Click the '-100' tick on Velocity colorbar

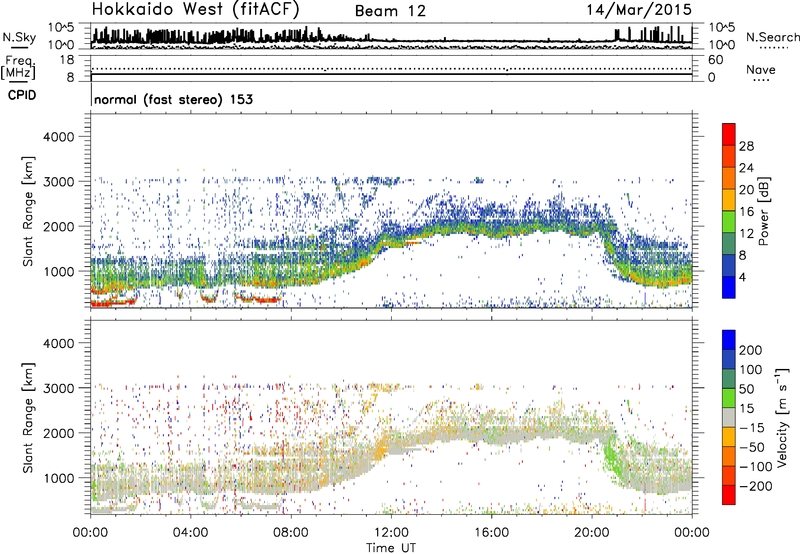point(755,467)
